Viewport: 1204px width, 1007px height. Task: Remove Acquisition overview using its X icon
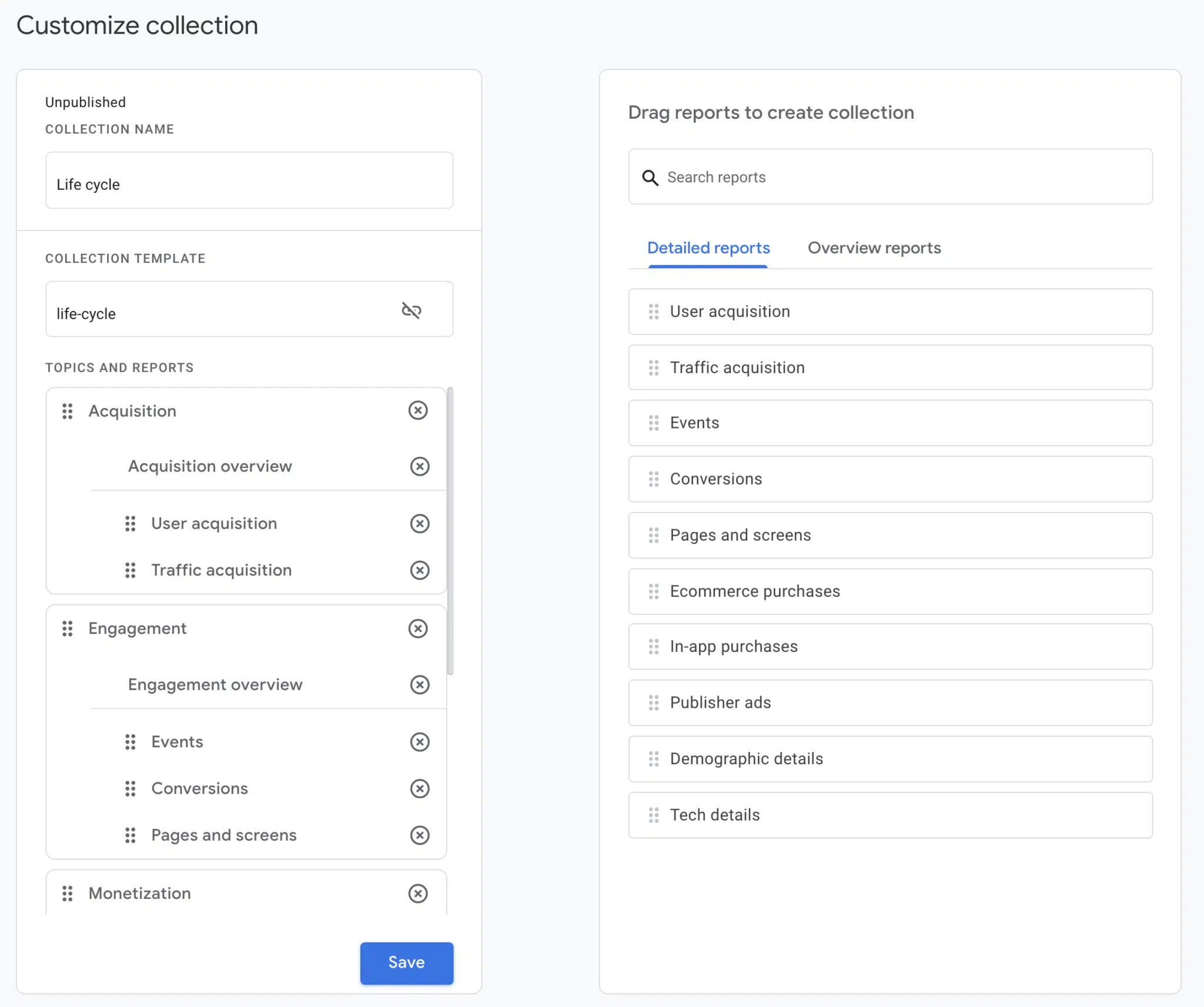tap(420, 466)
